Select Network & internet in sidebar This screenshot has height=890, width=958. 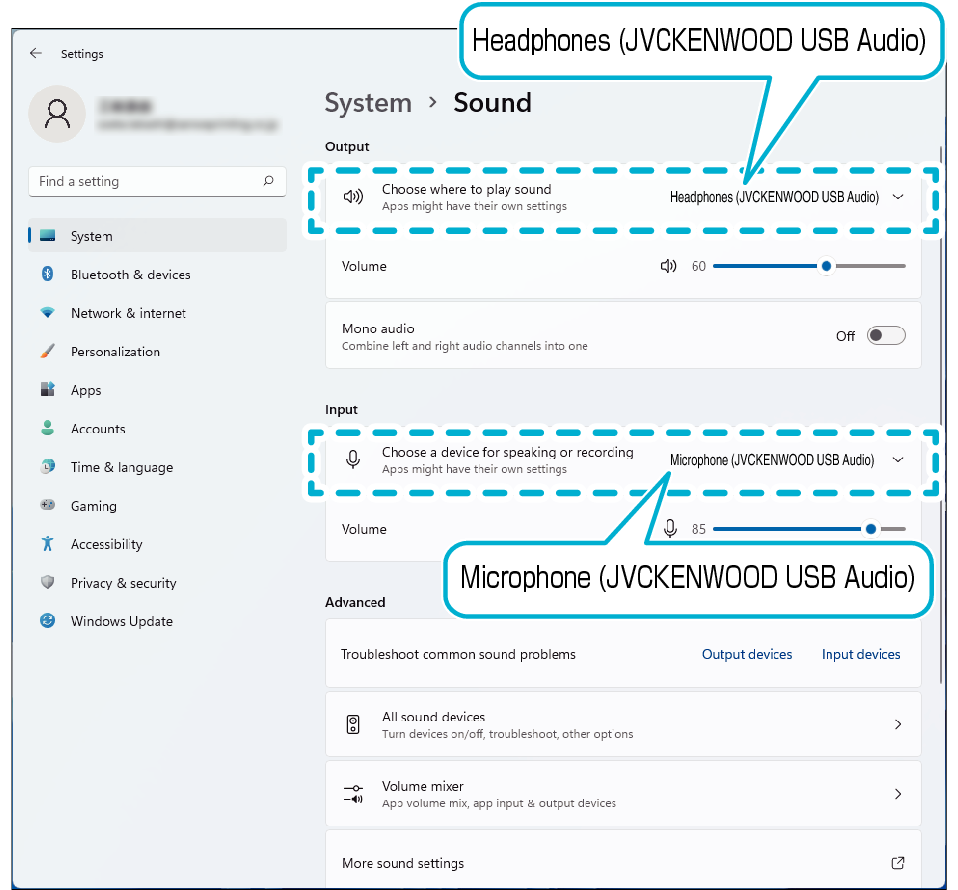point(128,313)
